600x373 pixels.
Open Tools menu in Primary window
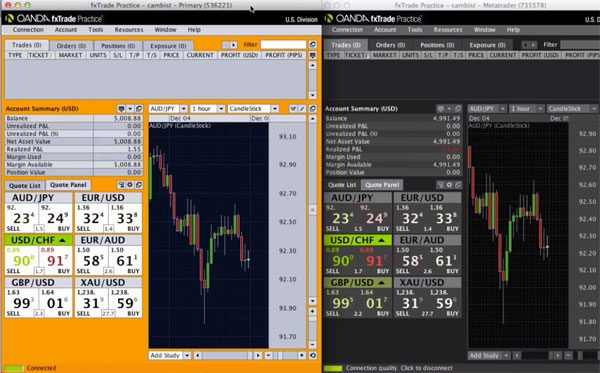(x=96, y=29)
